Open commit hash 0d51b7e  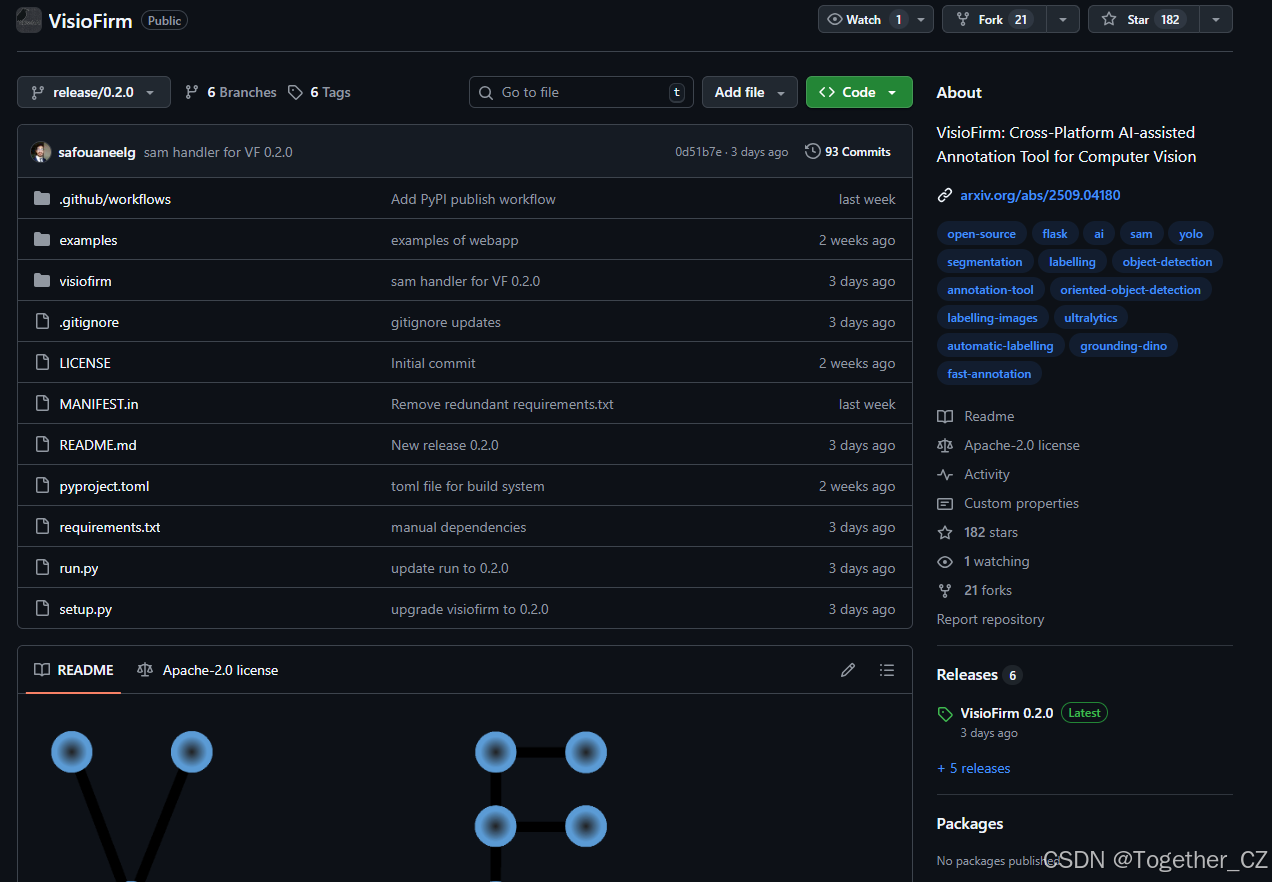(x=697, y=152)
